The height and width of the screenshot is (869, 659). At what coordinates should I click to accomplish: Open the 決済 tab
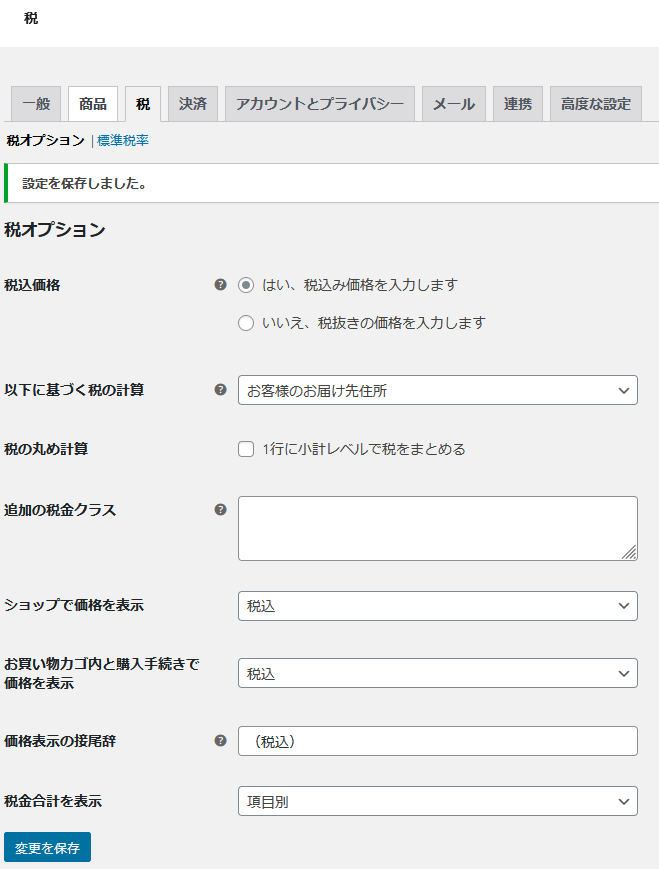(x=193, y=104)
